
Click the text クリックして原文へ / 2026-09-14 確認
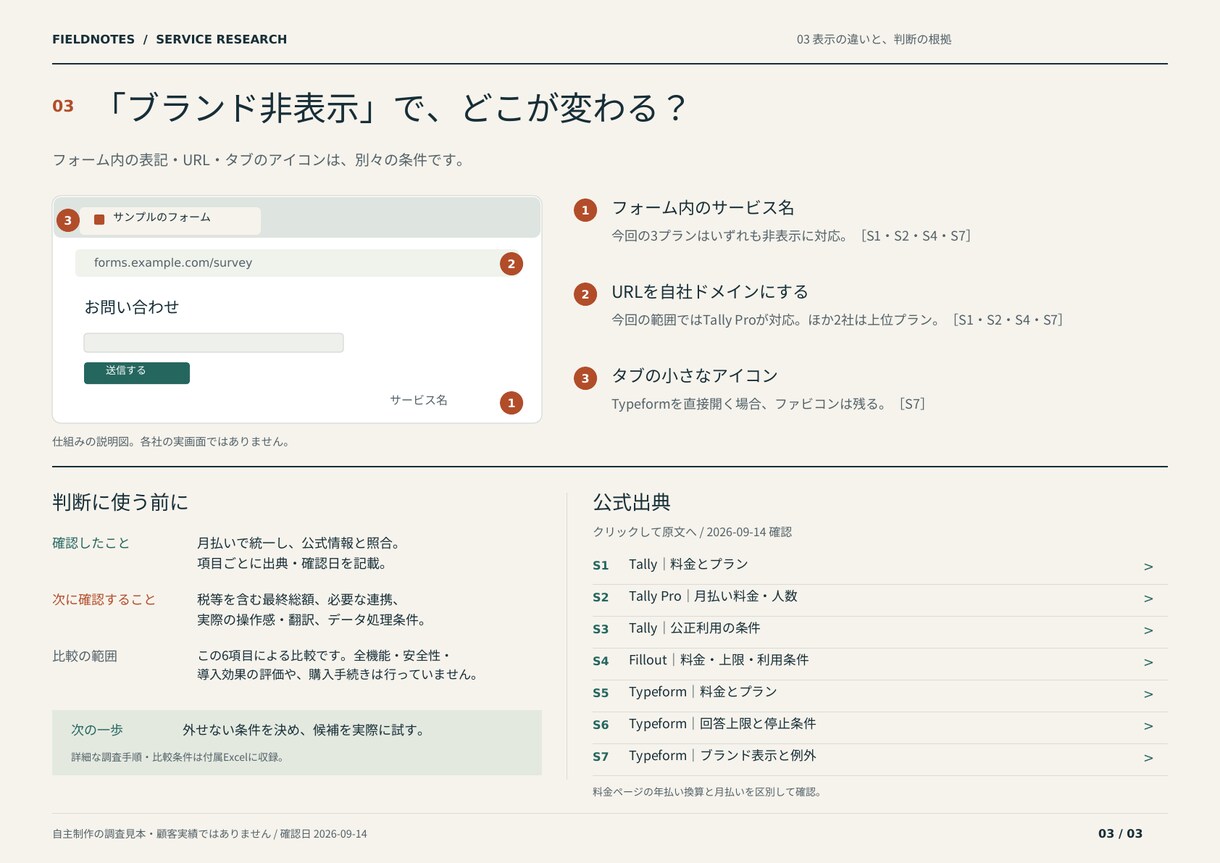coord(692,532)
